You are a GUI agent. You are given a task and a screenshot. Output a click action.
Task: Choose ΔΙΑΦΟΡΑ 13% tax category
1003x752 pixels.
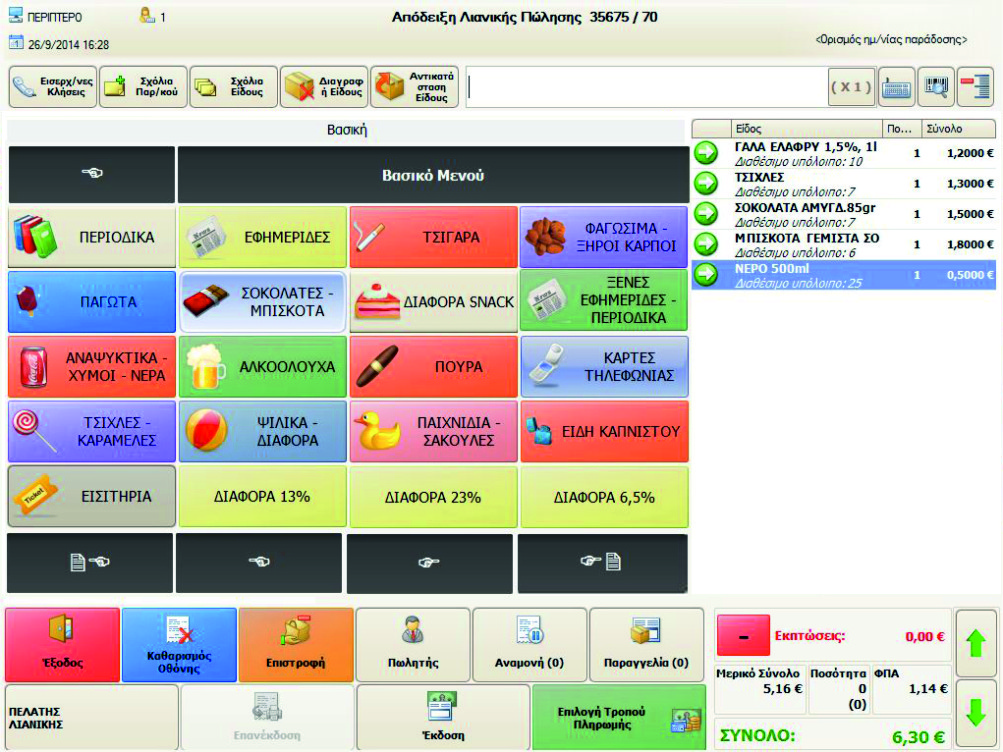pos(262,497)
